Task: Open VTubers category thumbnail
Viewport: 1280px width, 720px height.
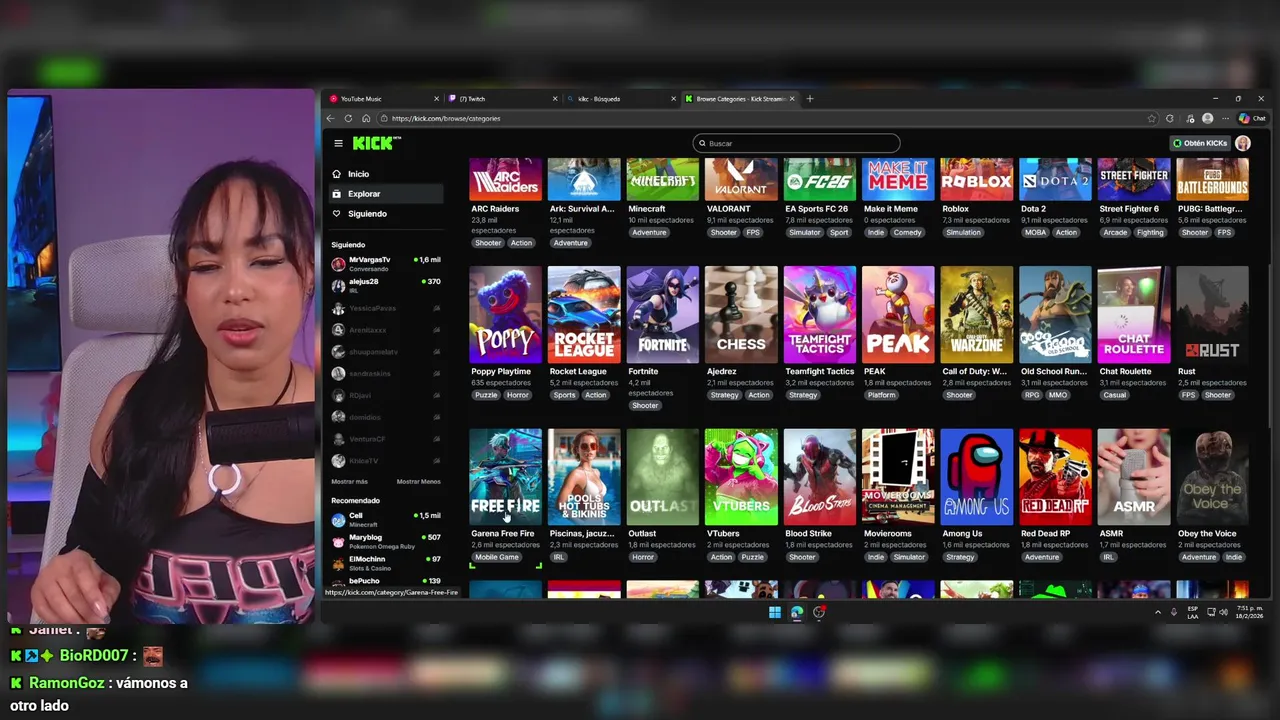Action: (741, 477)
